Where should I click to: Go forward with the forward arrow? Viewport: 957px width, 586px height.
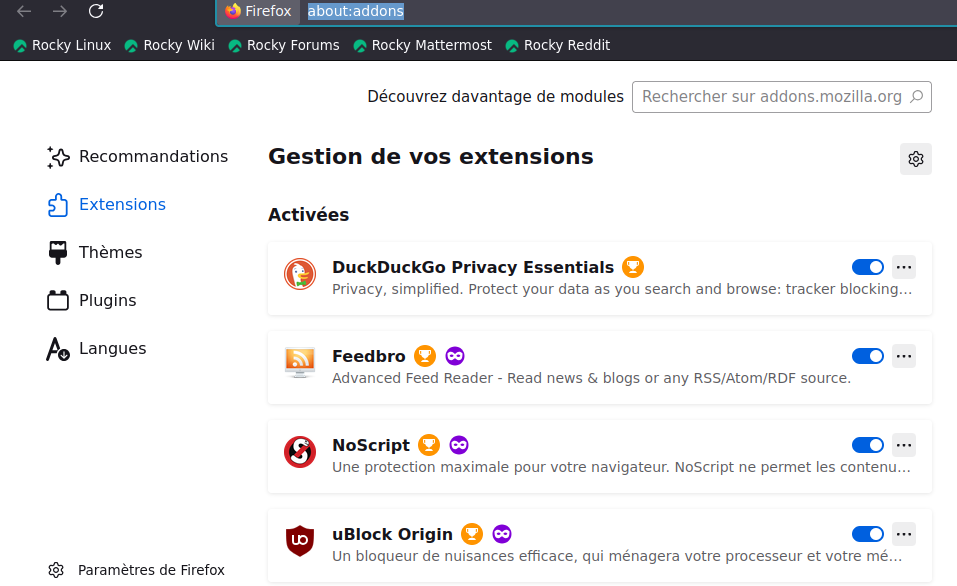(60, 11)
